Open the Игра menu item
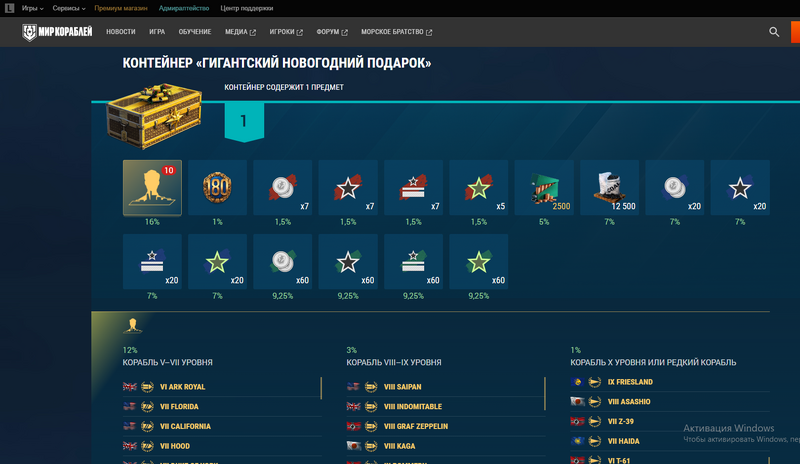Viewport: 800px width, 464px height. point(157,32)
